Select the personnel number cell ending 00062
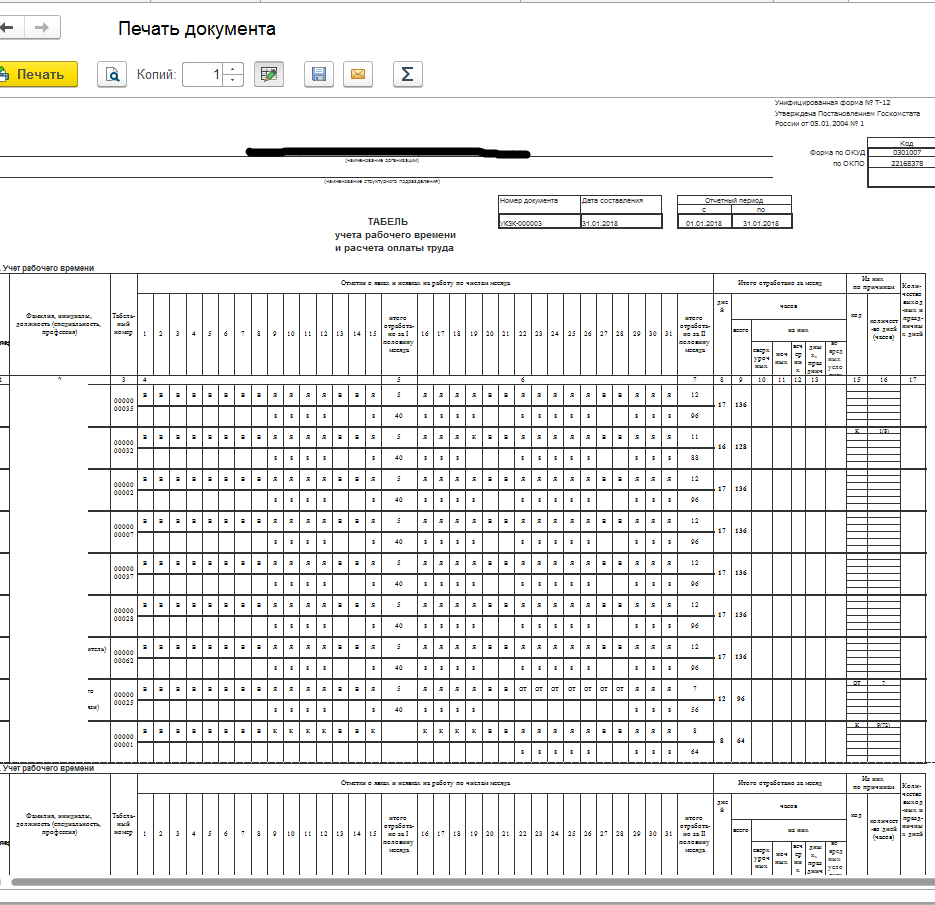The image size is (935, 905). click(123, 657)
